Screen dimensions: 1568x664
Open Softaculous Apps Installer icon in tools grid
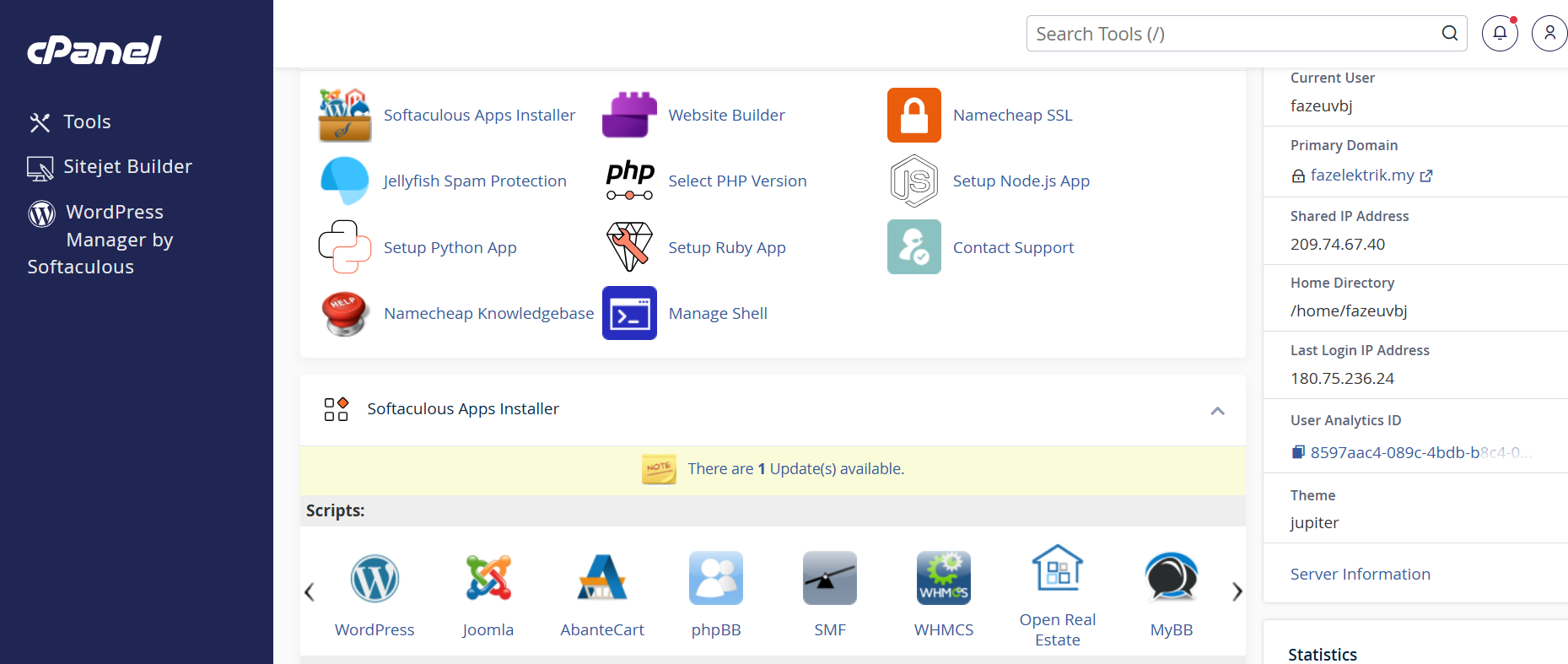345,115
